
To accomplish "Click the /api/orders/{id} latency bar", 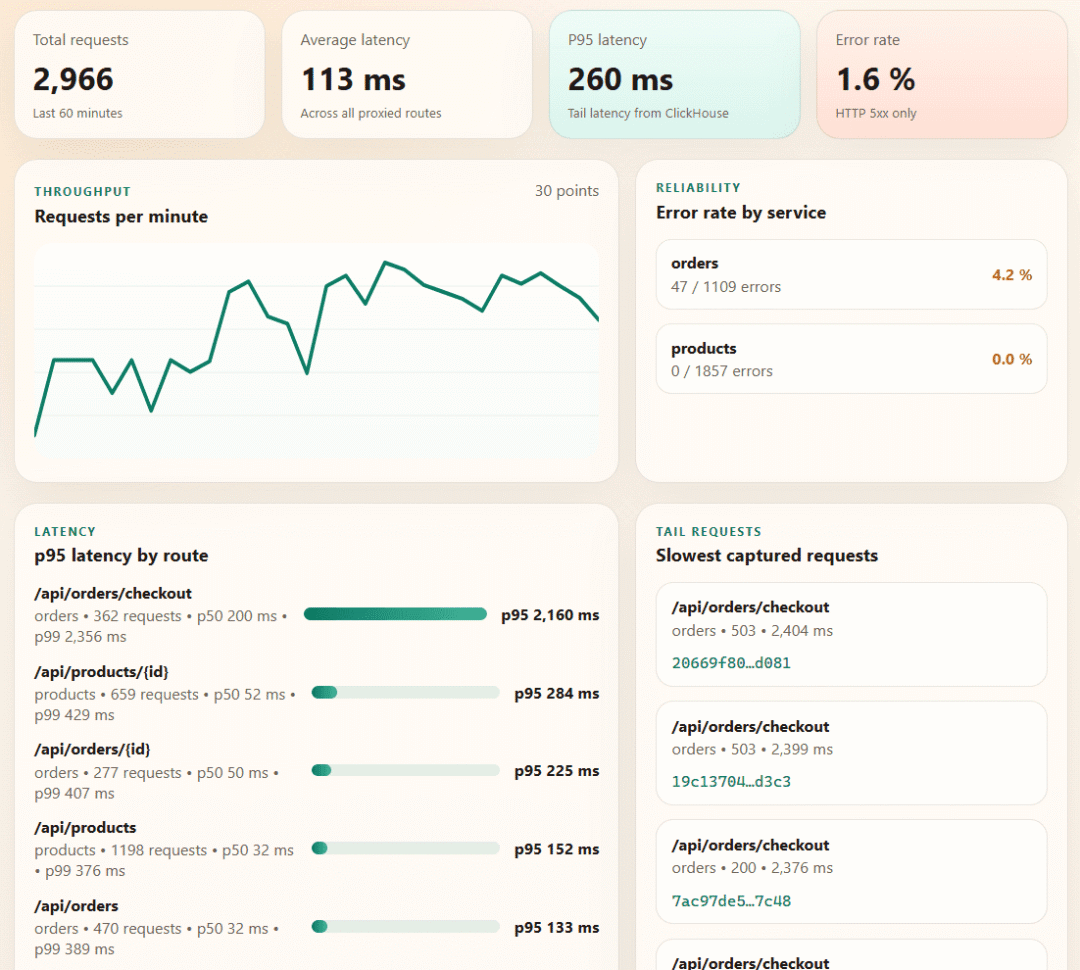I will [405, 770].
